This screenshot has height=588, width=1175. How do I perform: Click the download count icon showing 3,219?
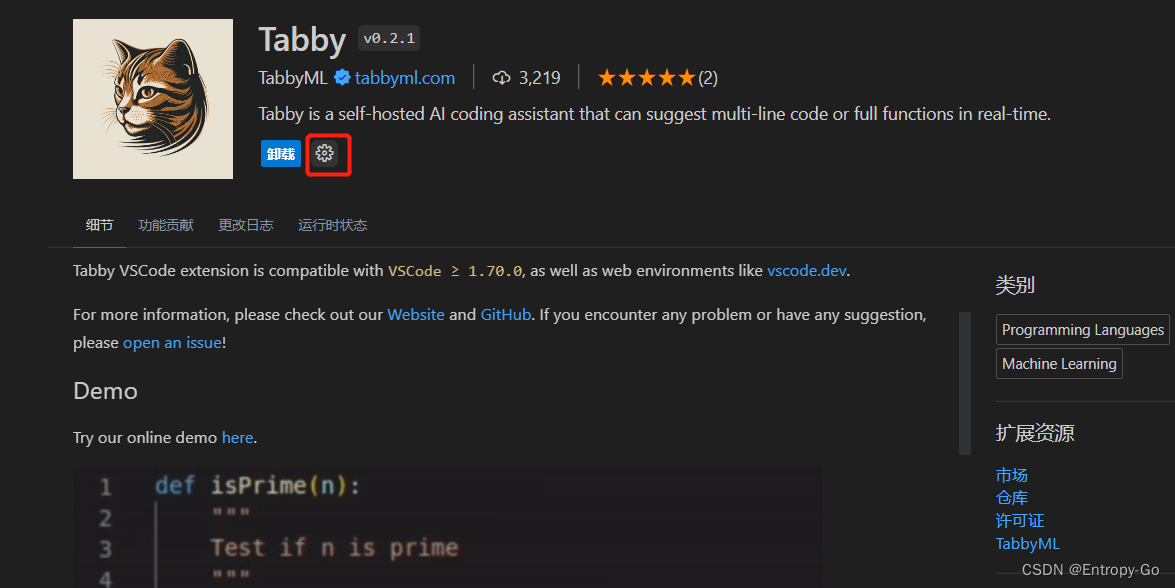(501, 77)
